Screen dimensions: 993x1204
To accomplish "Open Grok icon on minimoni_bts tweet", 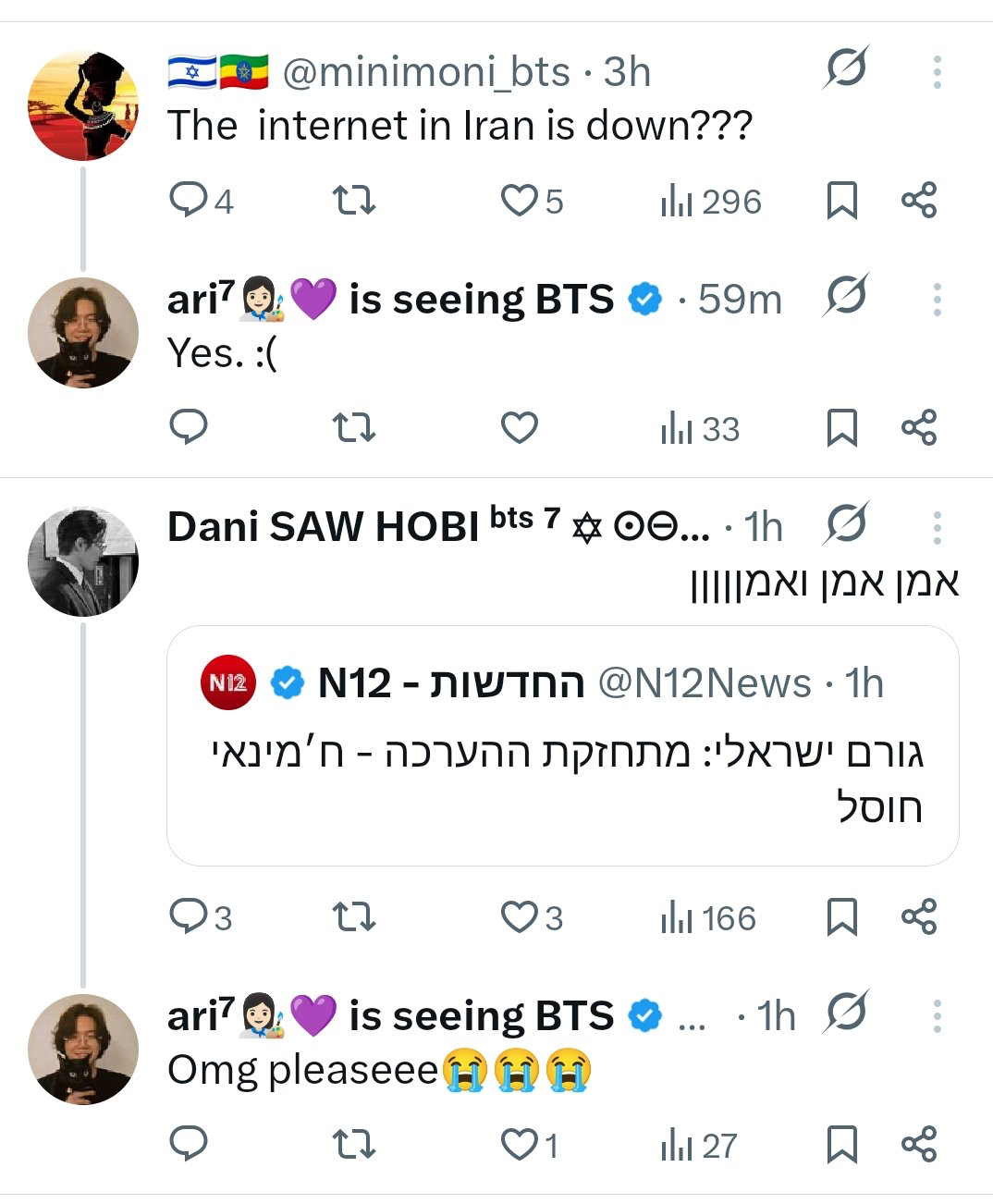I will click(x=845, y=68).
